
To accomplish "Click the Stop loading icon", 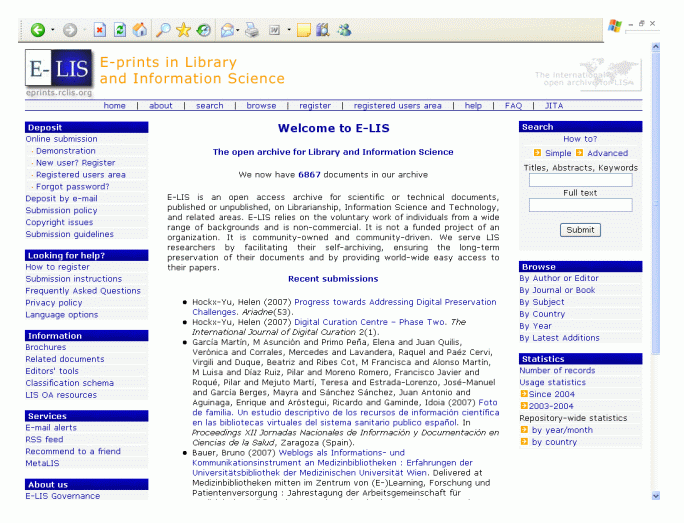I will (99, 30).
